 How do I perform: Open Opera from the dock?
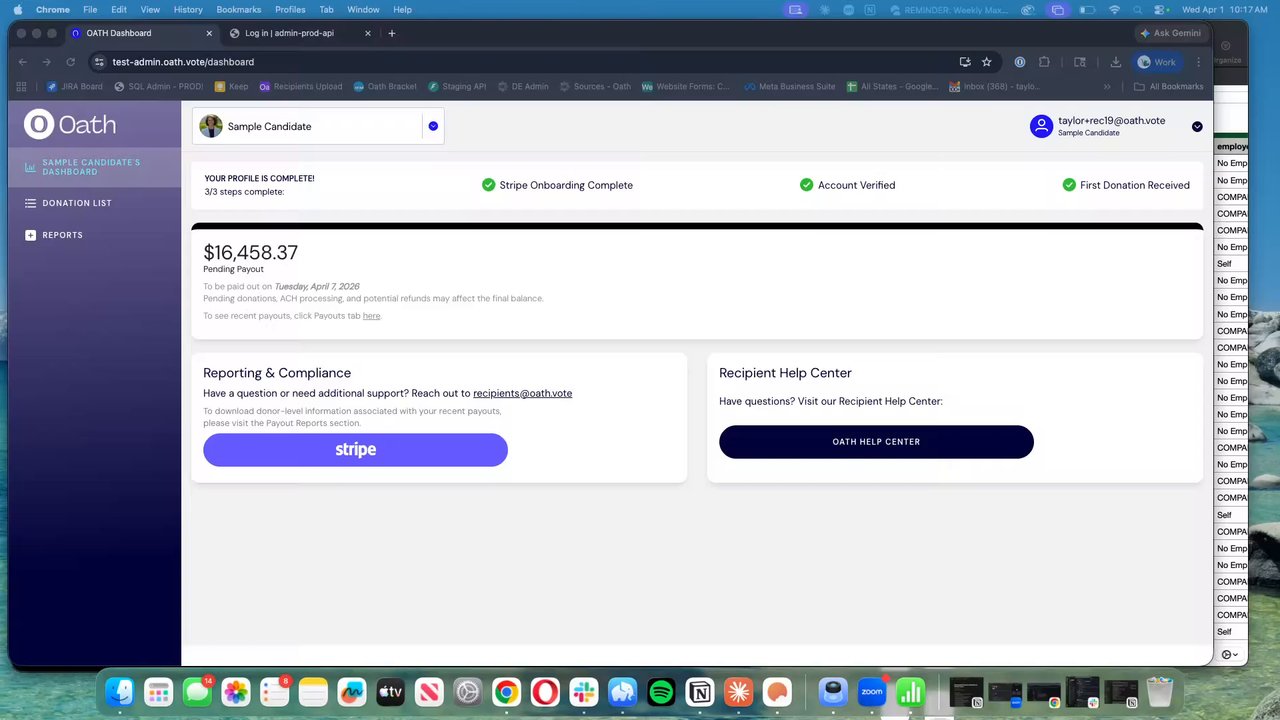[x=545, y=692]
